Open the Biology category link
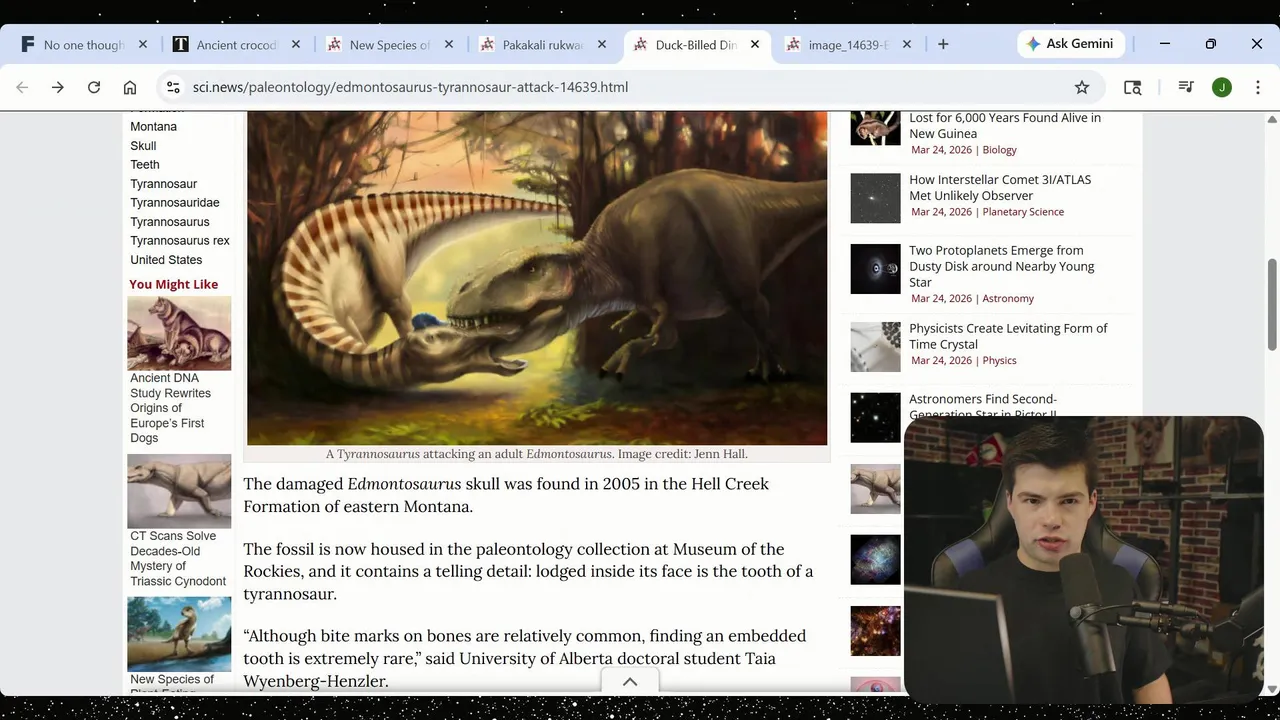Screen dimensions: 1280x720 pos(999,150)
